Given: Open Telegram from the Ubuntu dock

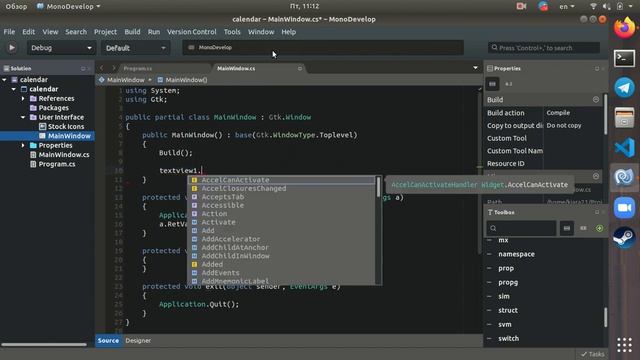Looking at the screenshot, I should coord(624,88).
